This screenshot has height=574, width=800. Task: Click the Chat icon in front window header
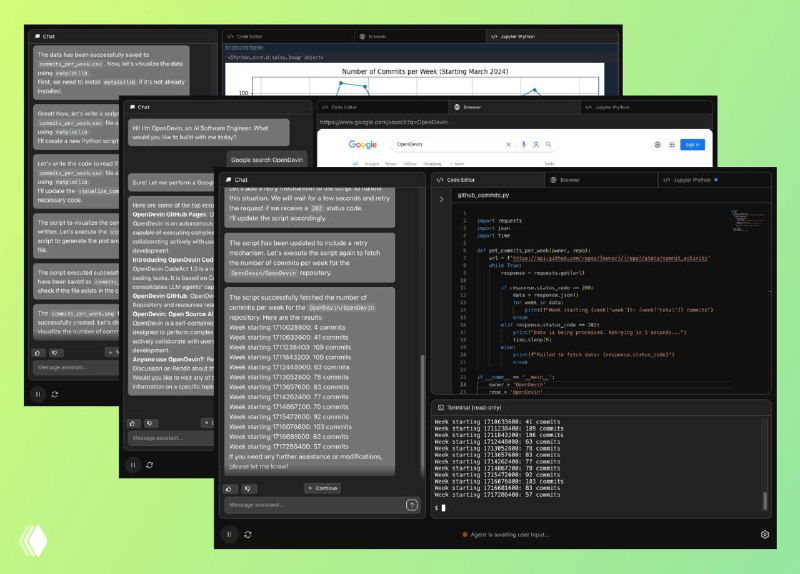tap(229, 180)
